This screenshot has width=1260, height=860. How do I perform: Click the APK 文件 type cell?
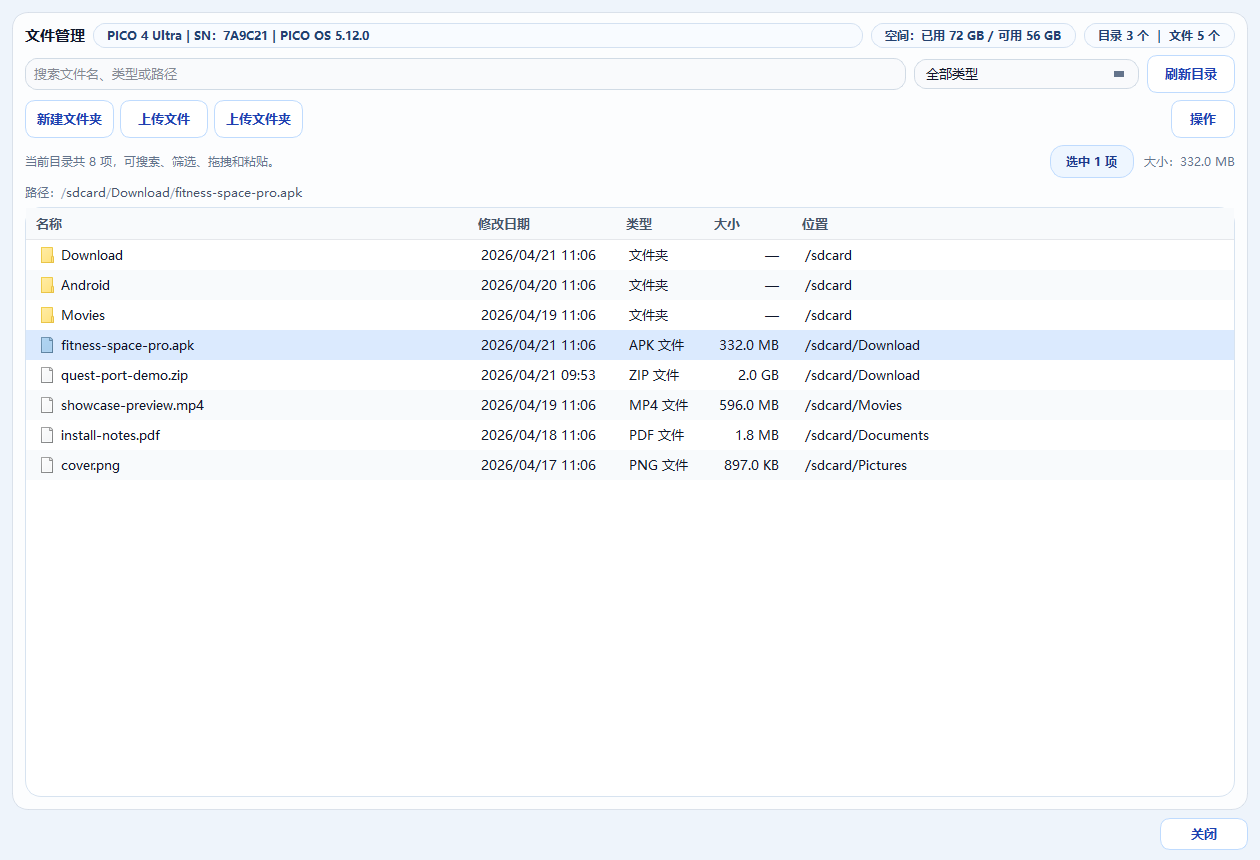click(x=657, y=345)
